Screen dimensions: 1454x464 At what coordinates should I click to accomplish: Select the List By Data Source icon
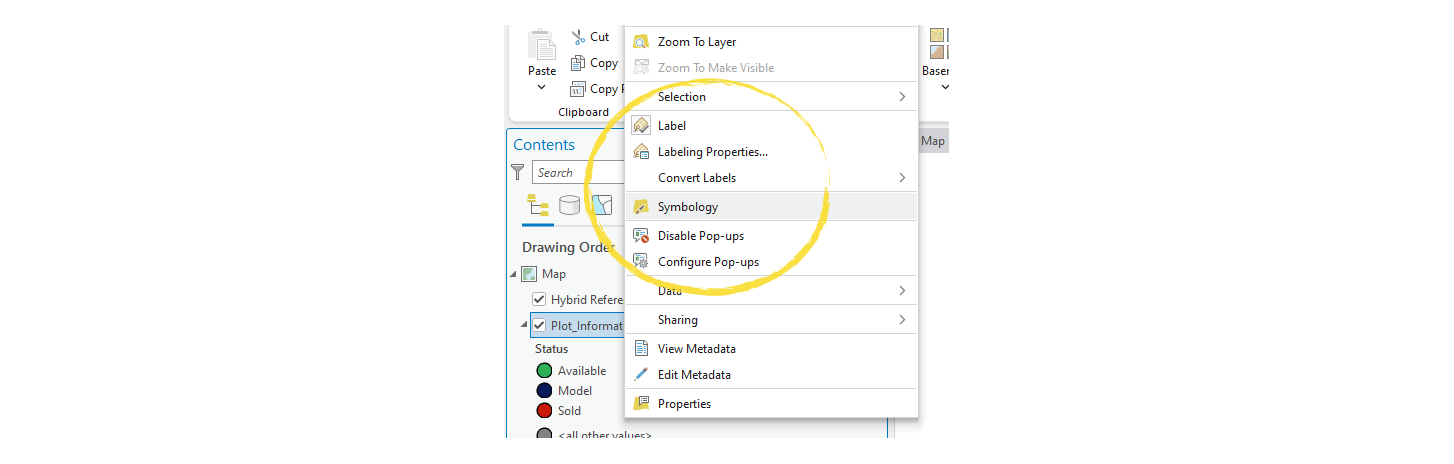[569, 205]
